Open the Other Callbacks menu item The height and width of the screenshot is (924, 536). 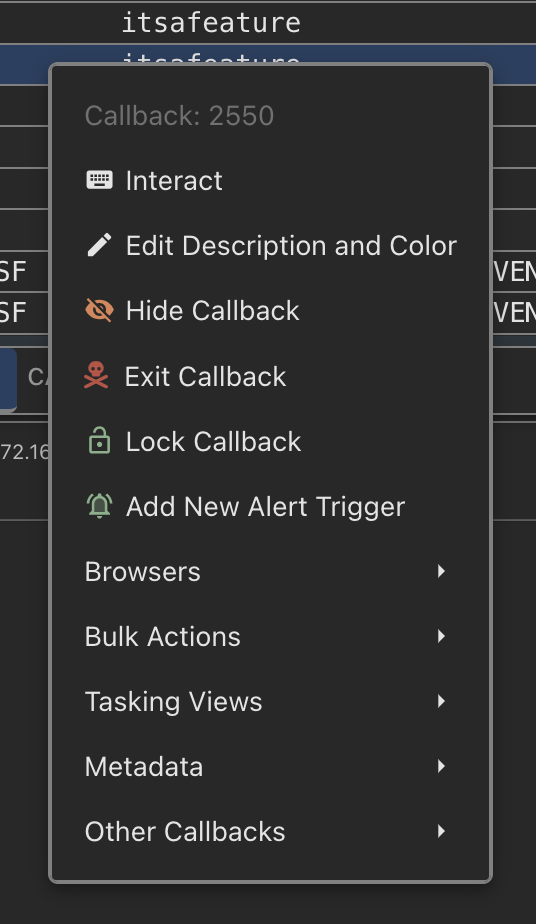185,831
